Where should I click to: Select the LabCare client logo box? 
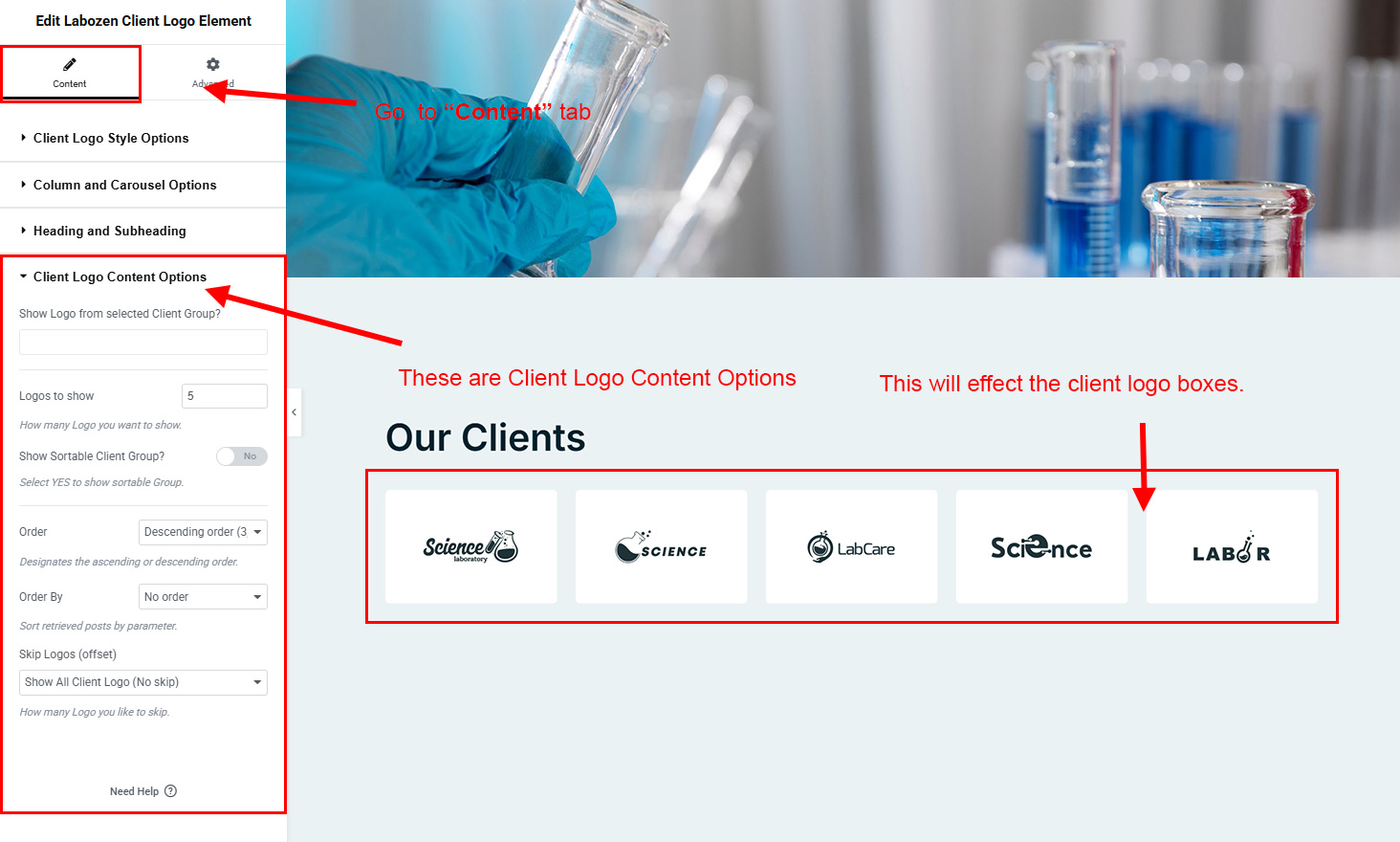[851, 546]
